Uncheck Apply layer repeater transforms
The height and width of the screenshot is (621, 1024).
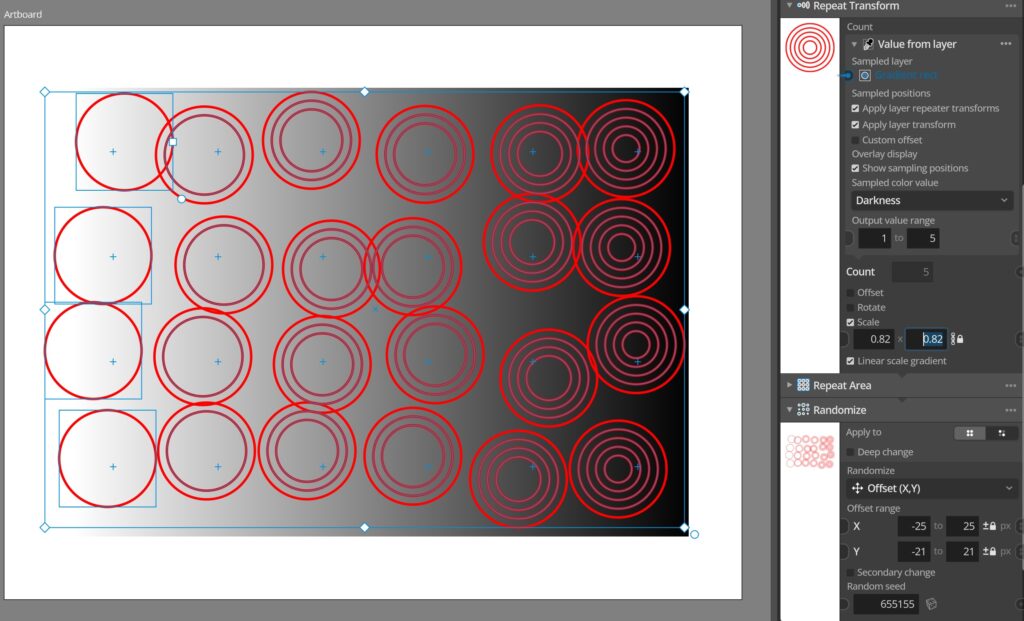855,108
